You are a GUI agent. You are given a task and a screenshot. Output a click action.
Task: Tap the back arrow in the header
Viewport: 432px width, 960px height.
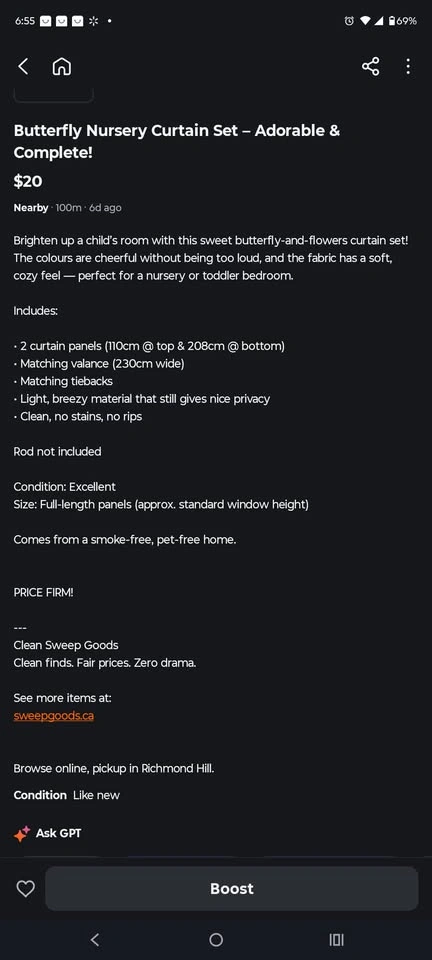tap(23, 66)
